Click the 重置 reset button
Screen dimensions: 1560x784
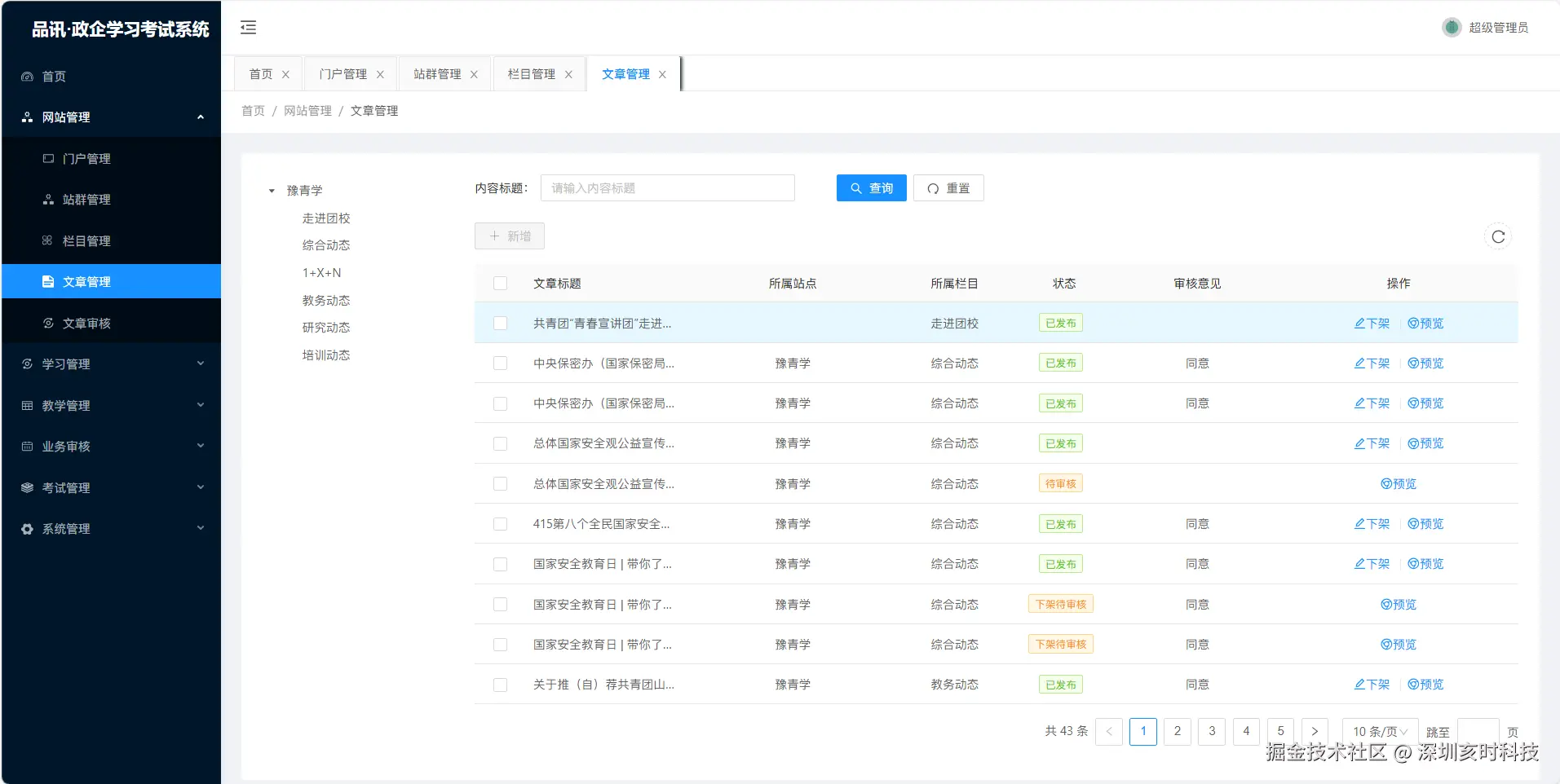948,188
